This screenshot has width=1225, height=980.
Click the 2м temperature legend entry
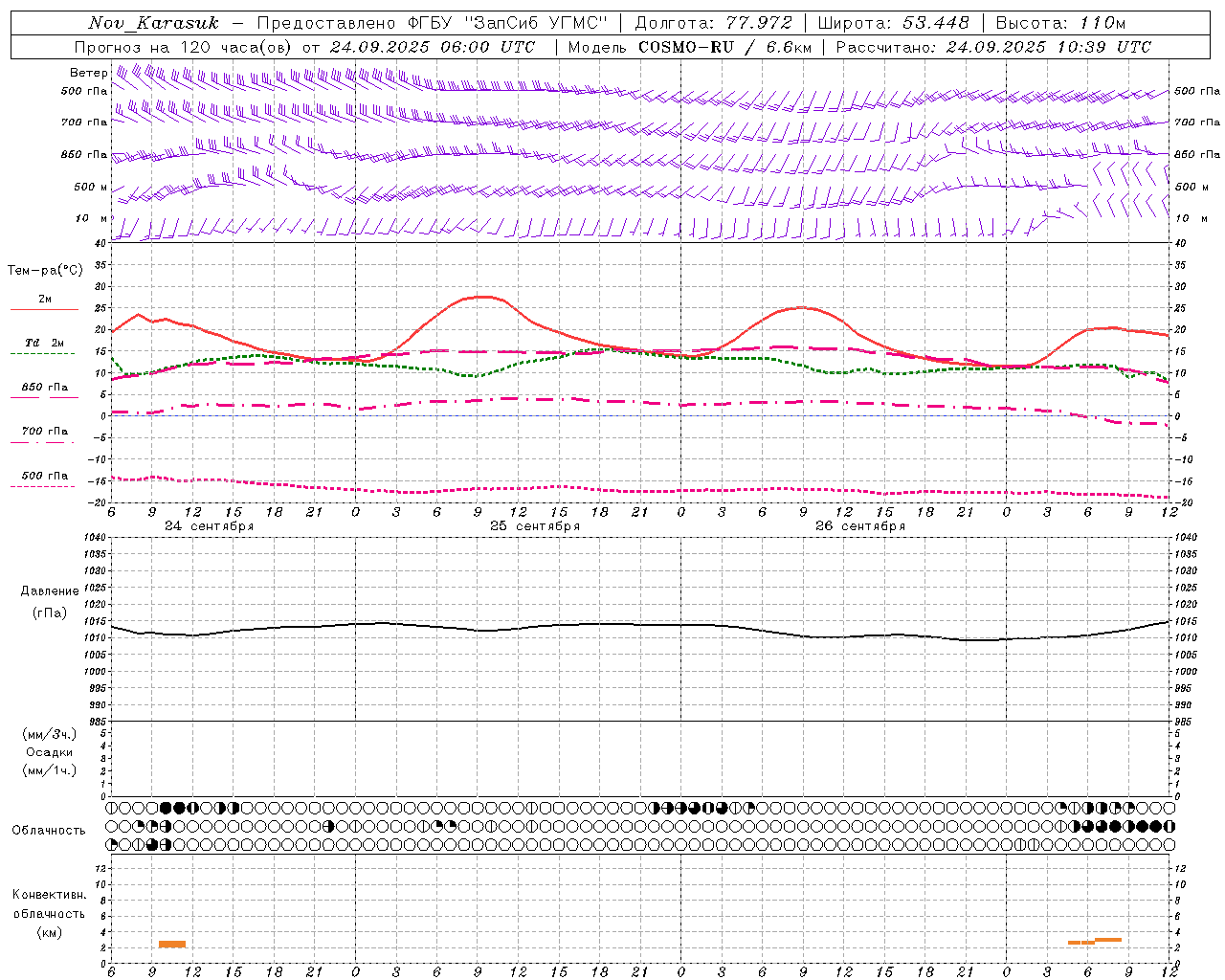pos(45,299)
